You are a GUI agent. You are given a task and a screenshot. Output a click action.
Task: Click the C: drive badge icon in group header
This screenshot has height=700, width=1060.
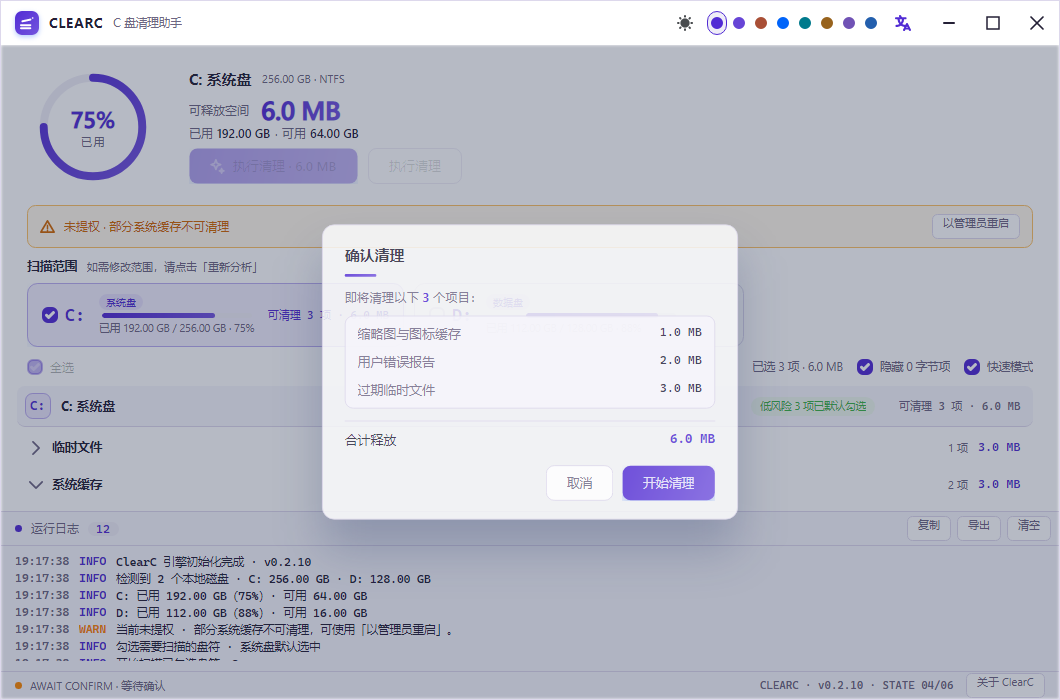click(37, 406)
